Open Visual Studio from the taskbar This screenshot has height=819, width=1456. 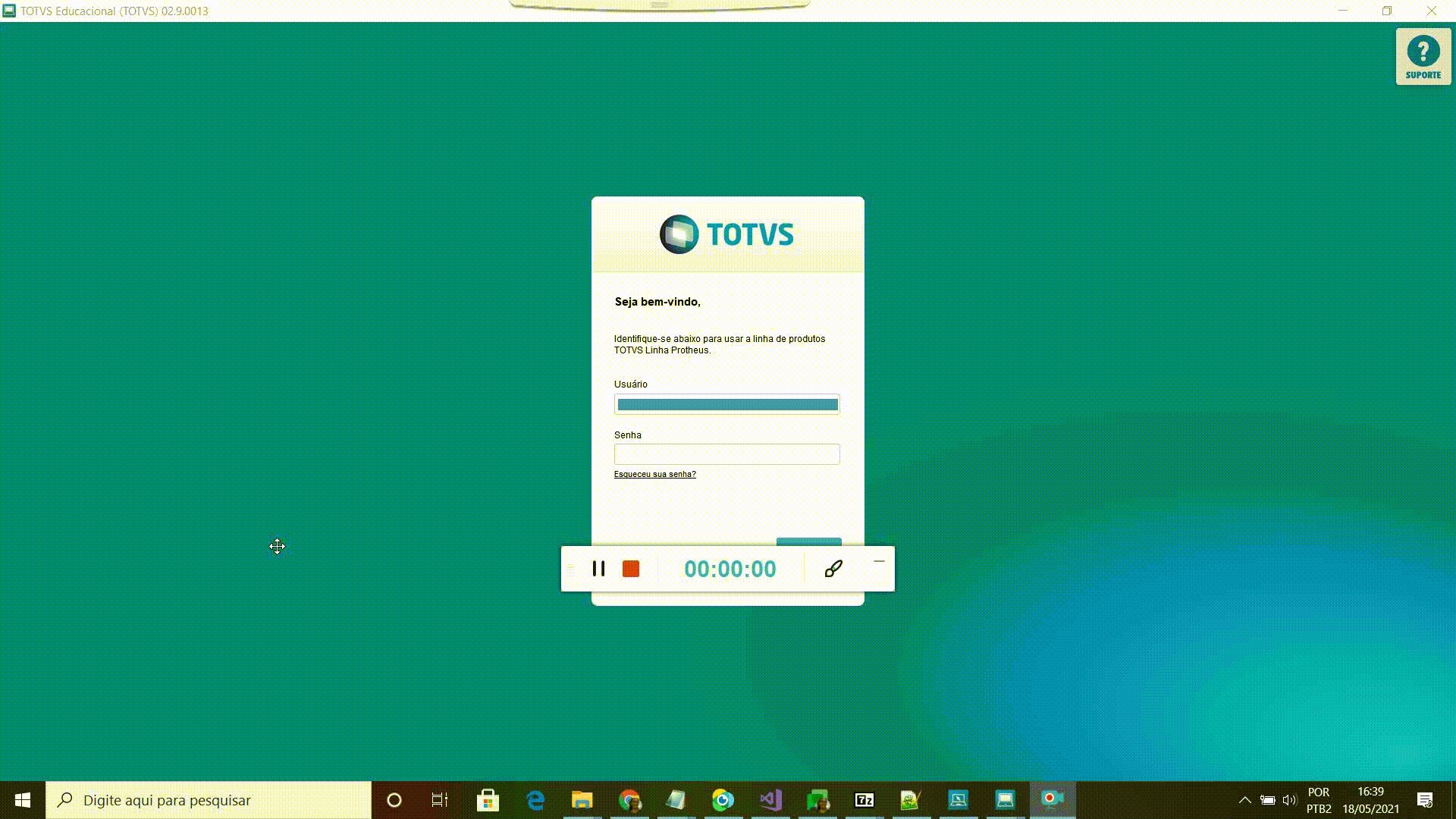click(x=770, y=800)
